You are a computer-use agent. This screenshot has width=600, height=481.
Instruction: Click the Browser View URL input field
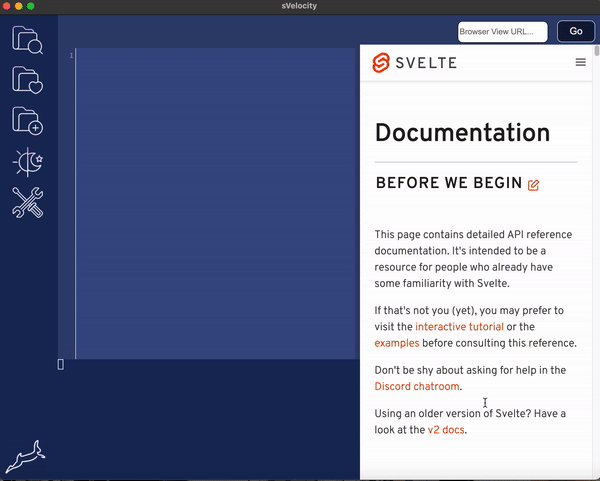point(502,32)
